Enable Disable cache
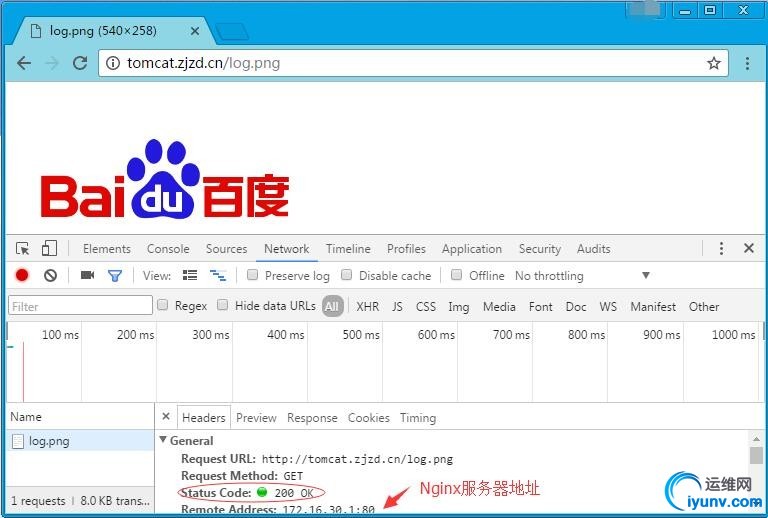 pyautogui.click(x=346, y=275)
